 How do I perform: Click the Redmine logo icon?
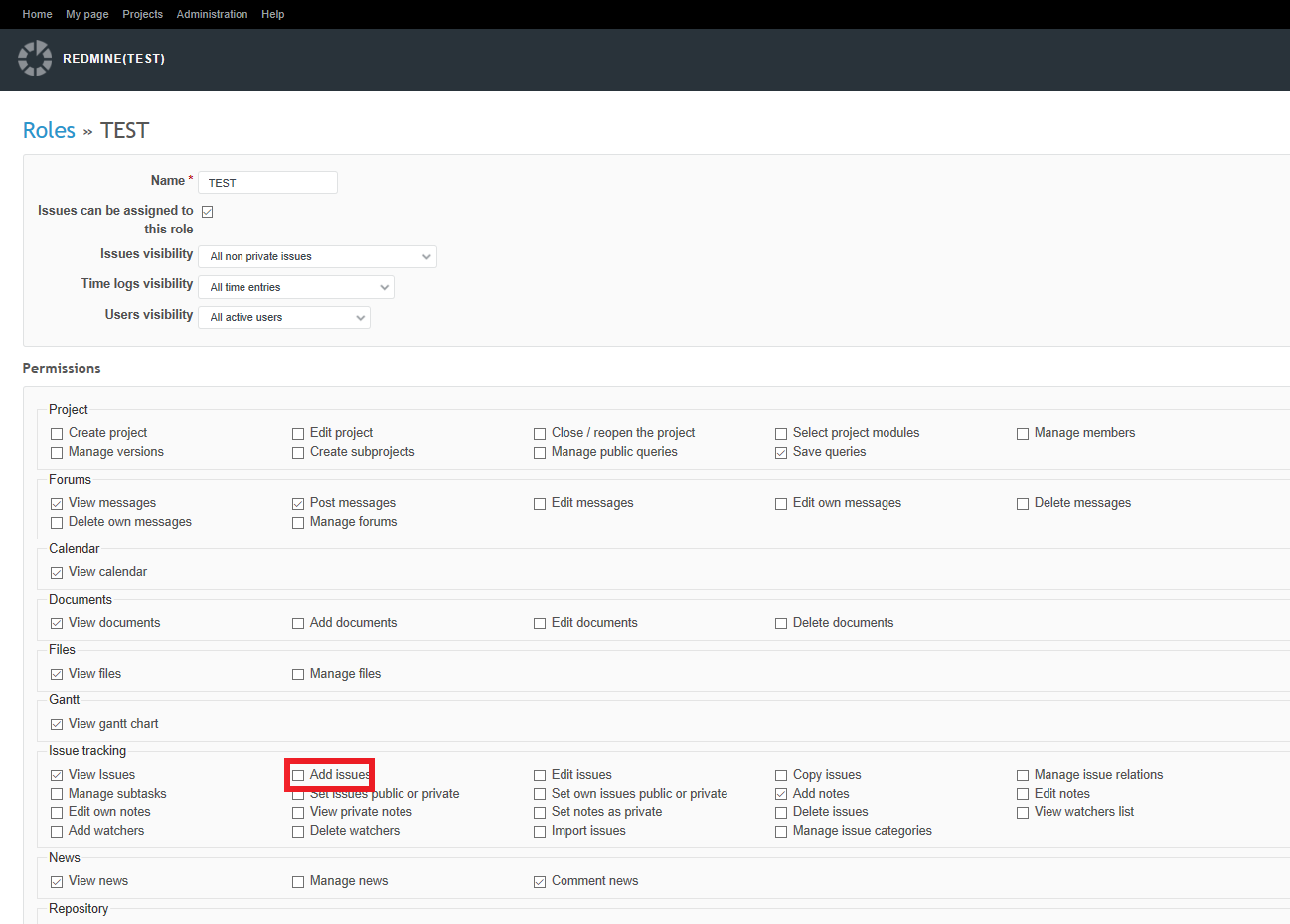click(x=35, y=59)
